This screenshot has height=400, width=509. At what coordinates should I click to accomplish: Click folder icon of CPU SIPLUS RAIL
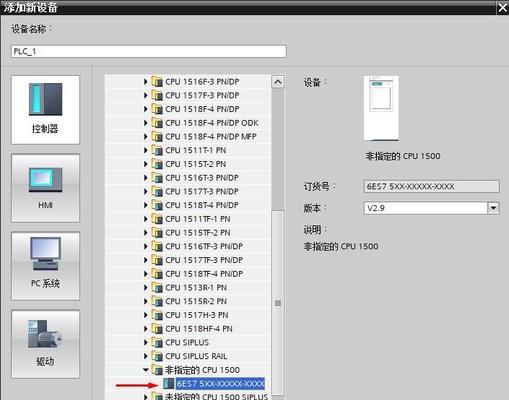coord(157,356)
